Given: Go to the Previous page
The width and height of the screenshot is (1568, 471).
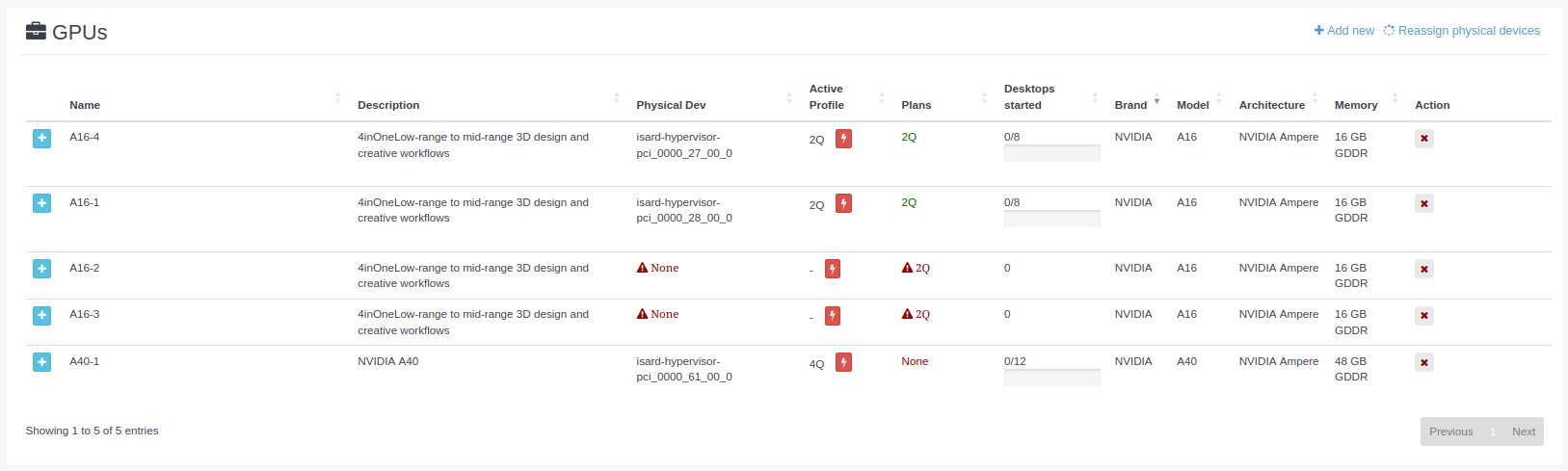Looking at the screenshot, I should (x=1450, y=432).
